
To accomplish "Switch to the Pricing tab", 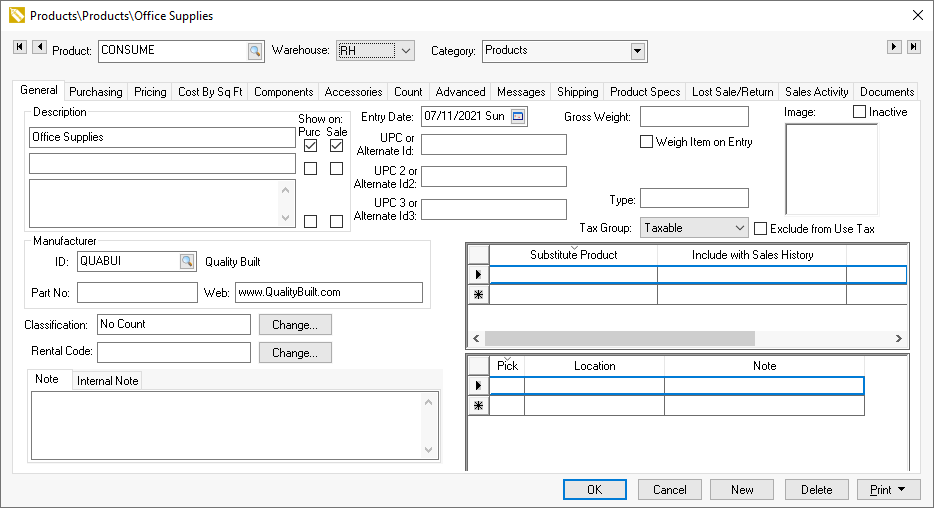I will (150, 92).
